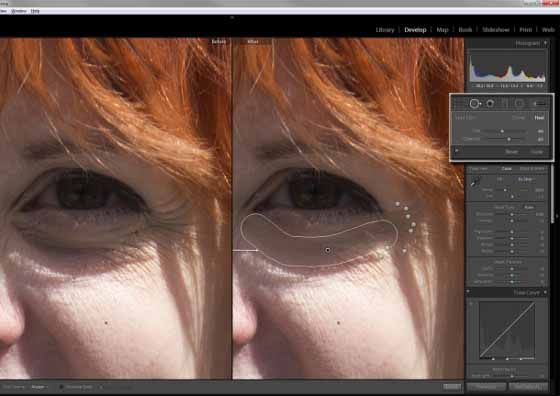This screenshot has height=396, width=560.
Task: Select the Red Eye Correction tool
Action: (490, 104)
